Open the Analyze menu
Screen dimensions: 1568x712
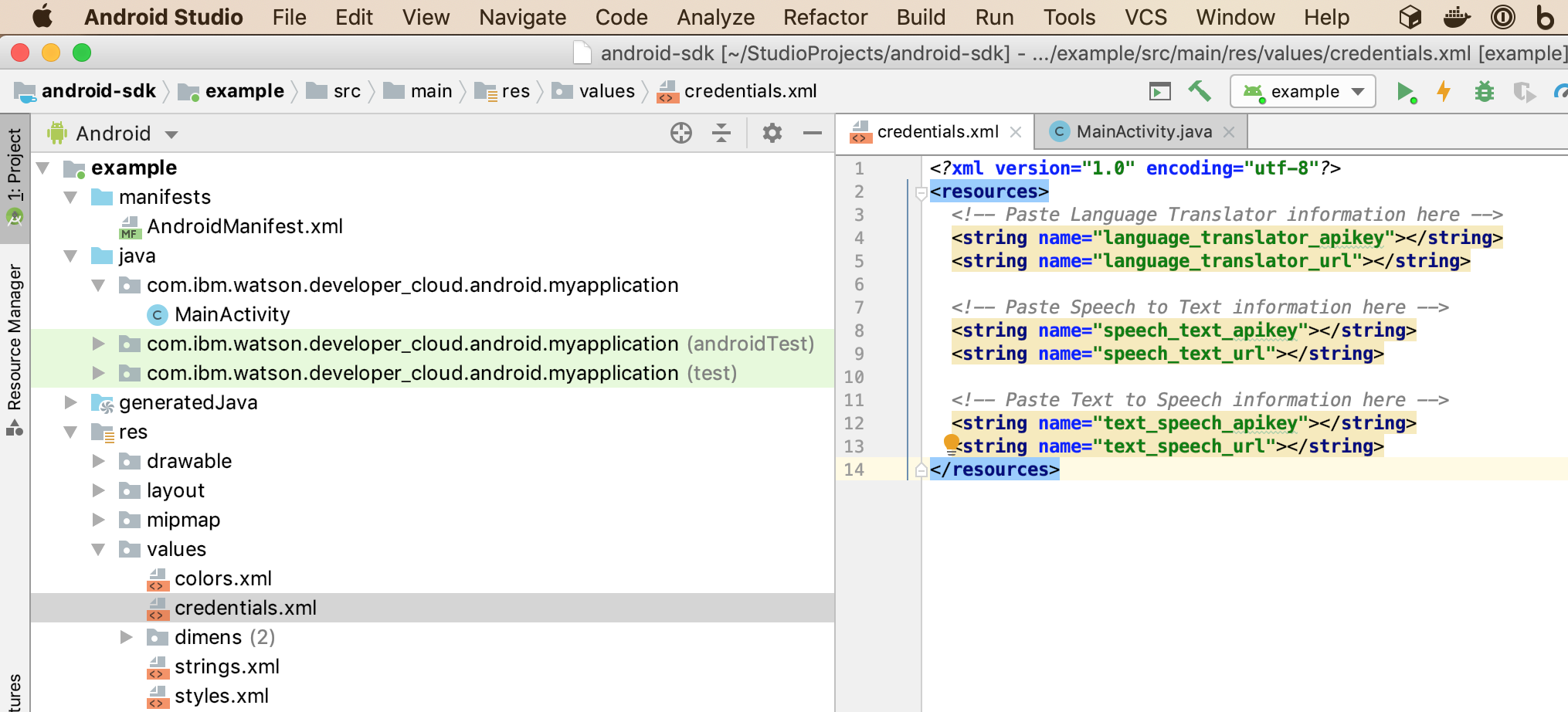pyautogui.click(x=715, y=17)
